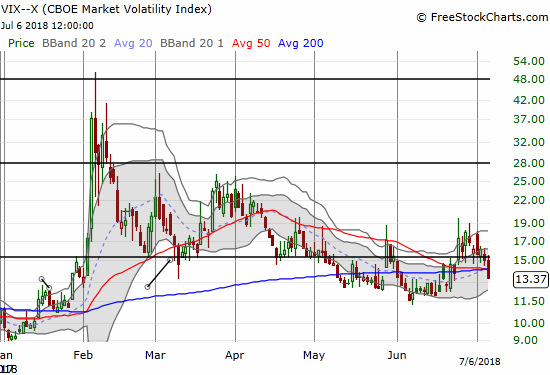Image resolution: width=550 pixels, height=375 pixels.
Task: Select the BBand 20 1 legend entry
Action: [x=192, y=43]
